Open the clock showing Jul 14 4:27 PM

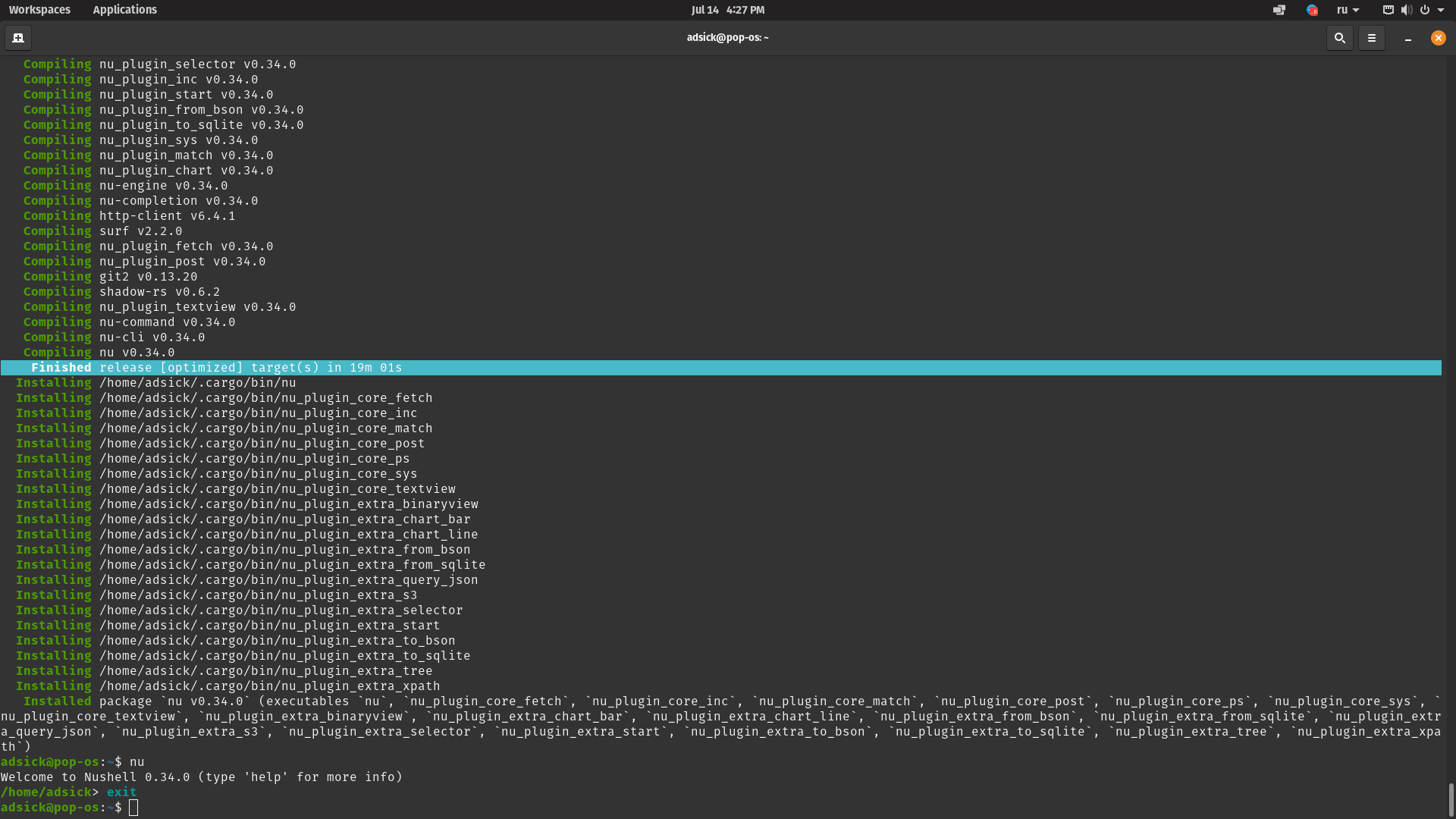[x=727, y=10]
